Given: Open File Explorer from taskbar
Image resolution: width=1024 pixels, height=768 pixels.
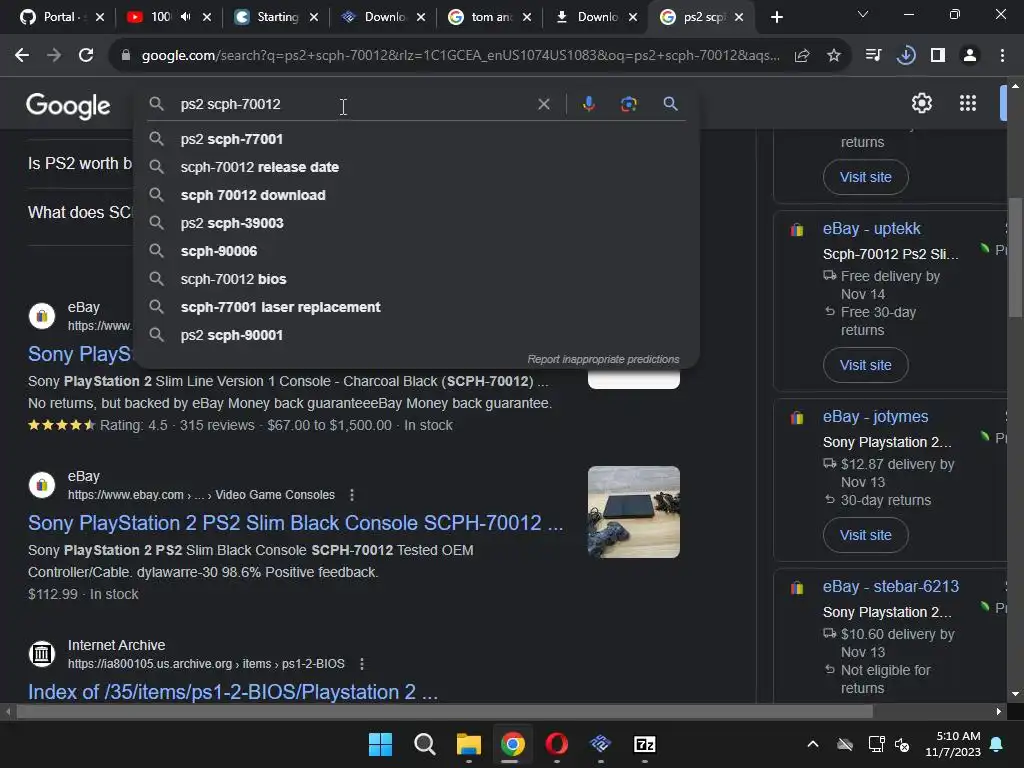Looking at the screenshot, I should (x=468, y=744).
